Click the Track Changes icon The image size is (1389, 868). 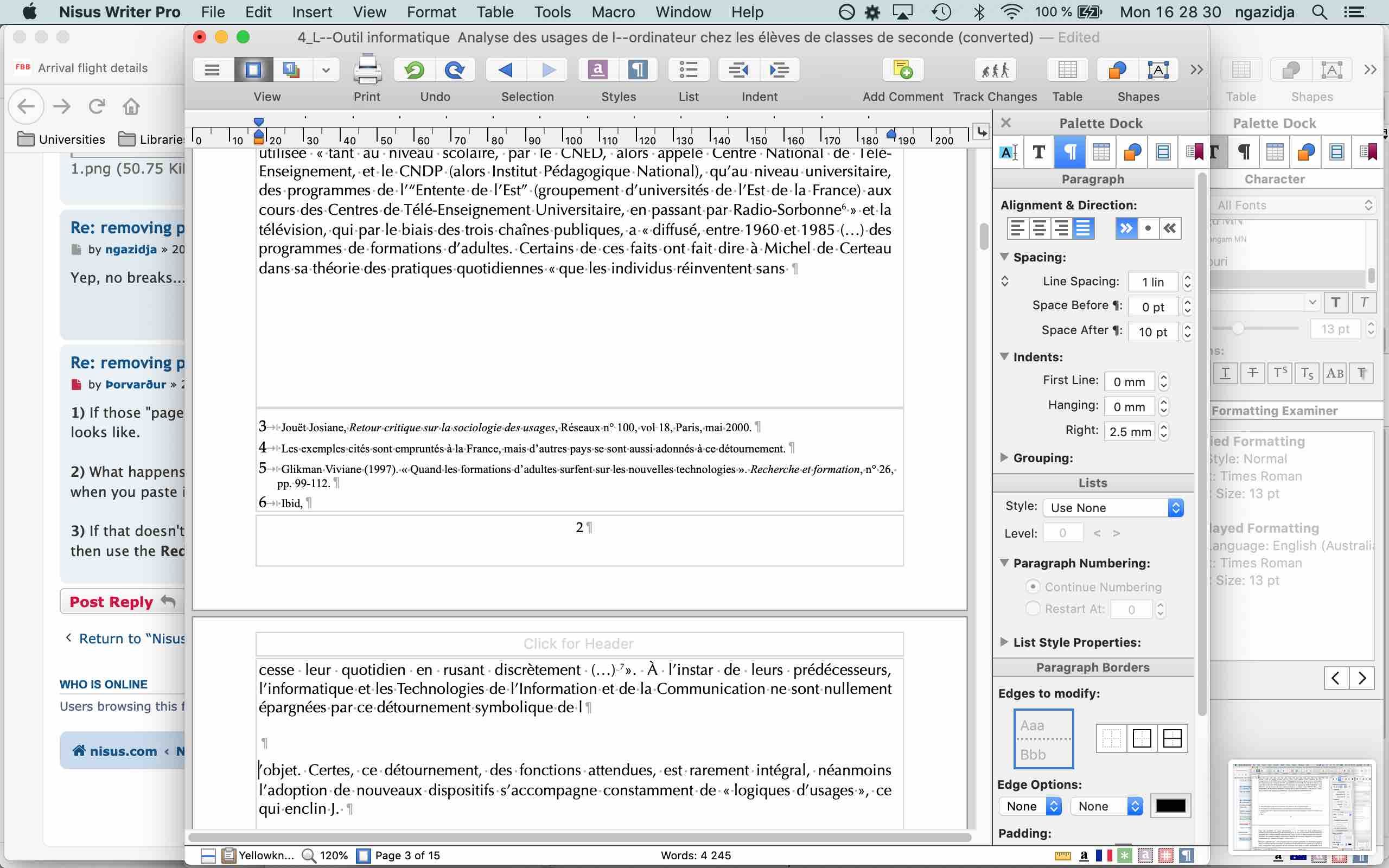coord(995,69)
